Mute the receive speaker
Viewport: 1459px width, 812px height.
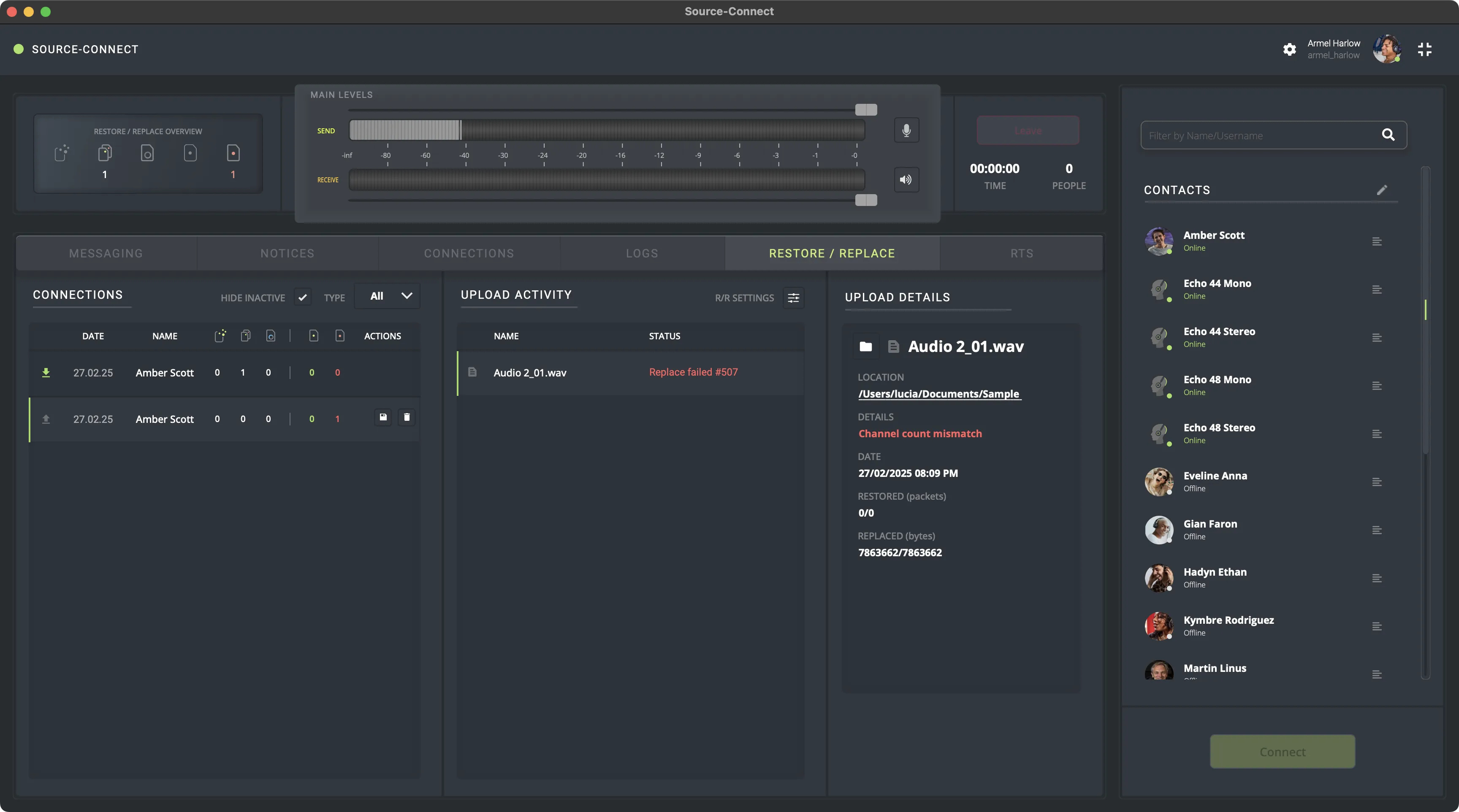click(x=906, y=179)
